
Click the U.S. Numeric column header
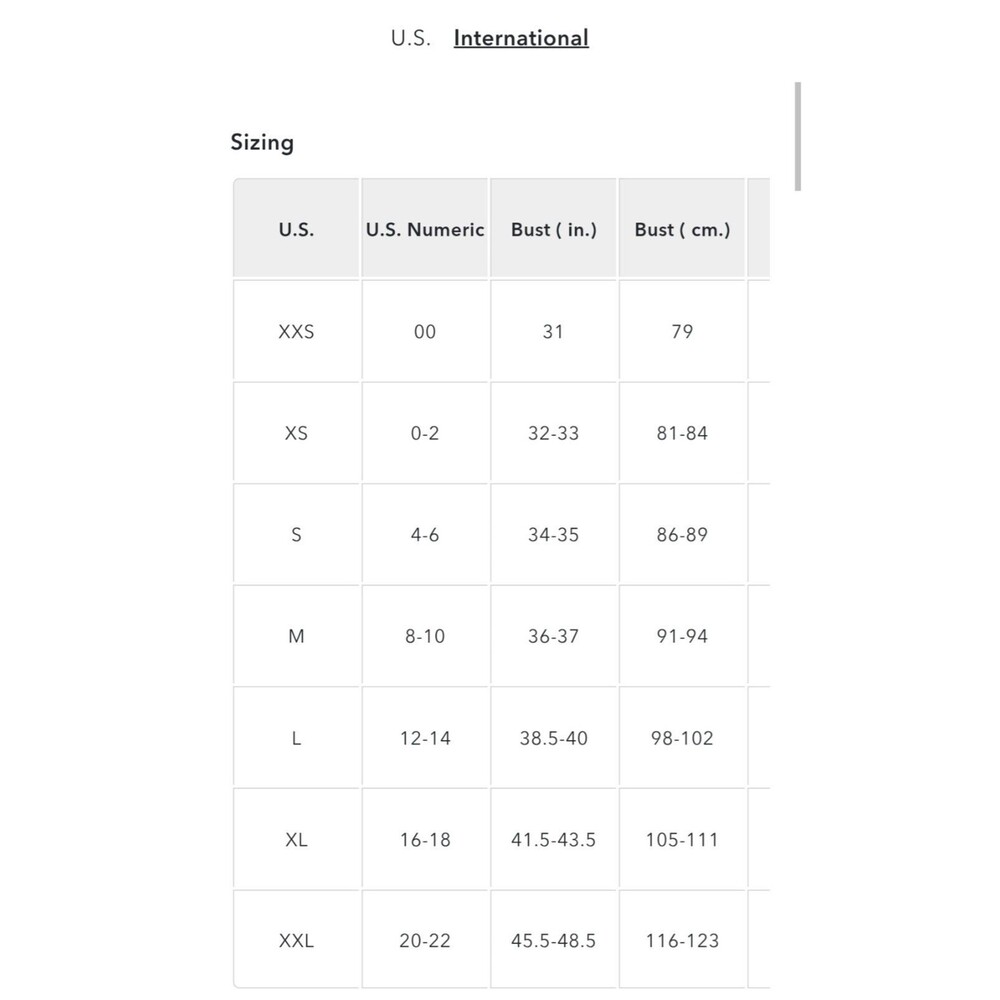pos(425,228)
